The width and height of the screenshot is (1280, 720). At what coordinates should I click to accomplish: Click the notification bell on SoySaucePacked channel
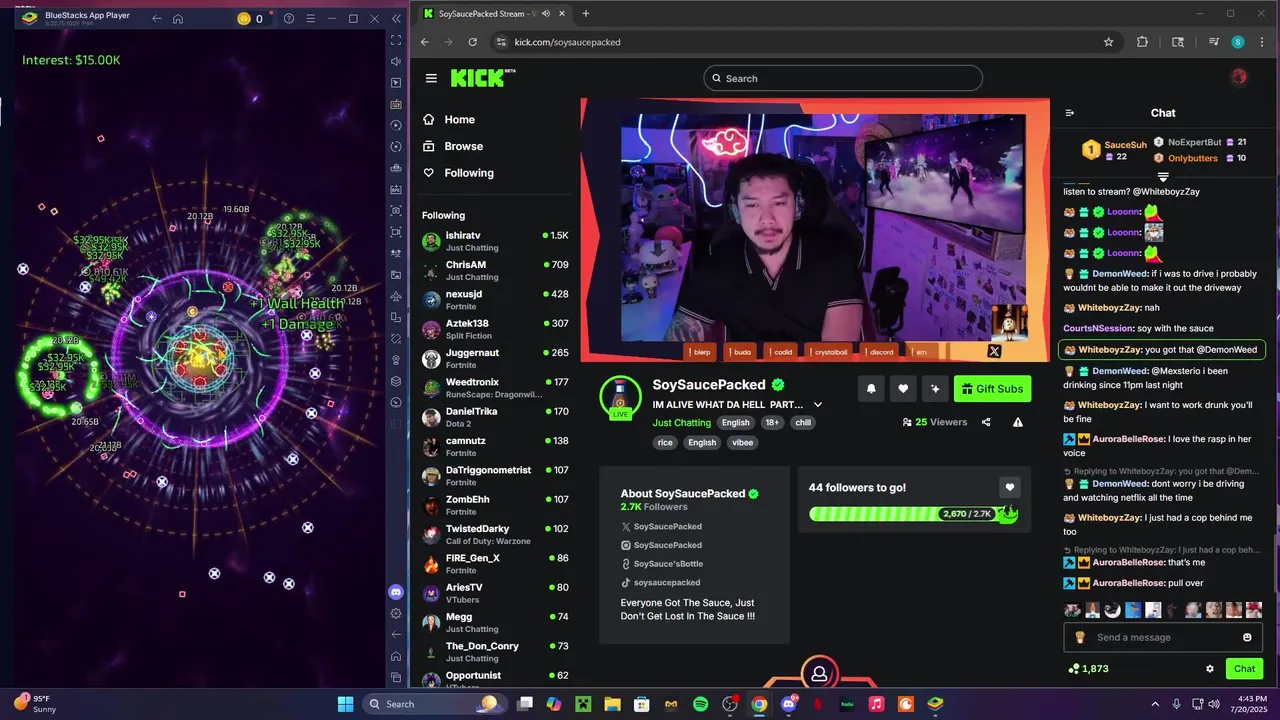(871, 389)
